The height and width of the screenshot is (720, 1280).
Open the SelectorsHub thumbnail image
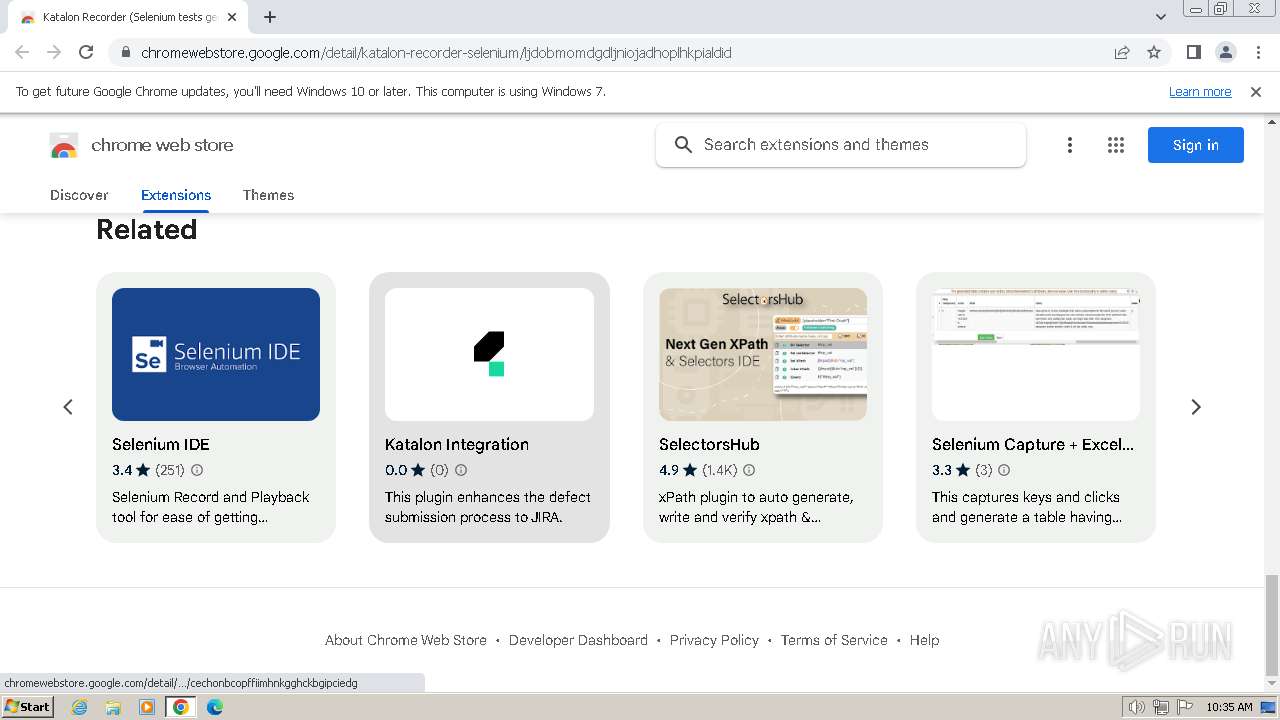[763, 354]
